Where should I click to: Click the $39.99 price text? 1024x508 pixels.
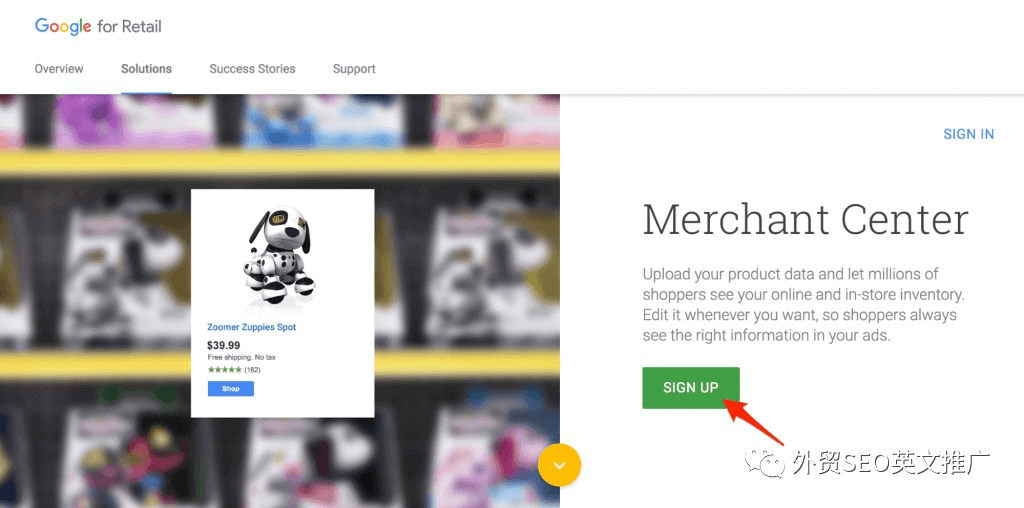pos(223,345)
